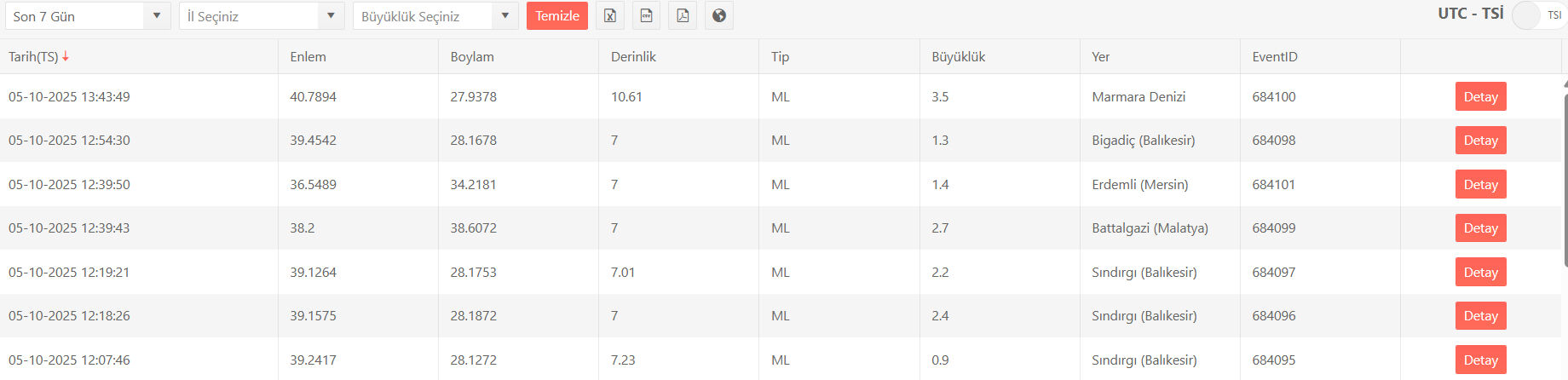Click Detay for event 684095
The image size is (1568, 380).
tap(1480, 360)
